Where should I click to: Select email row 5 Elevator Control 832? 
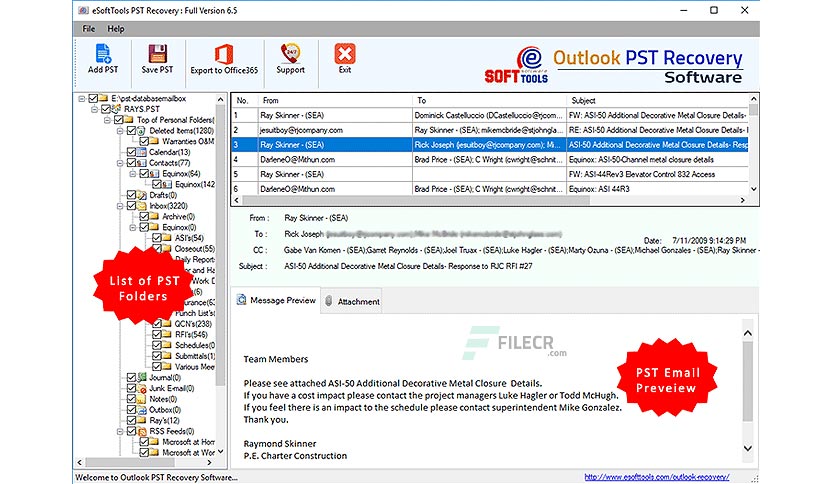pos(490,174)
